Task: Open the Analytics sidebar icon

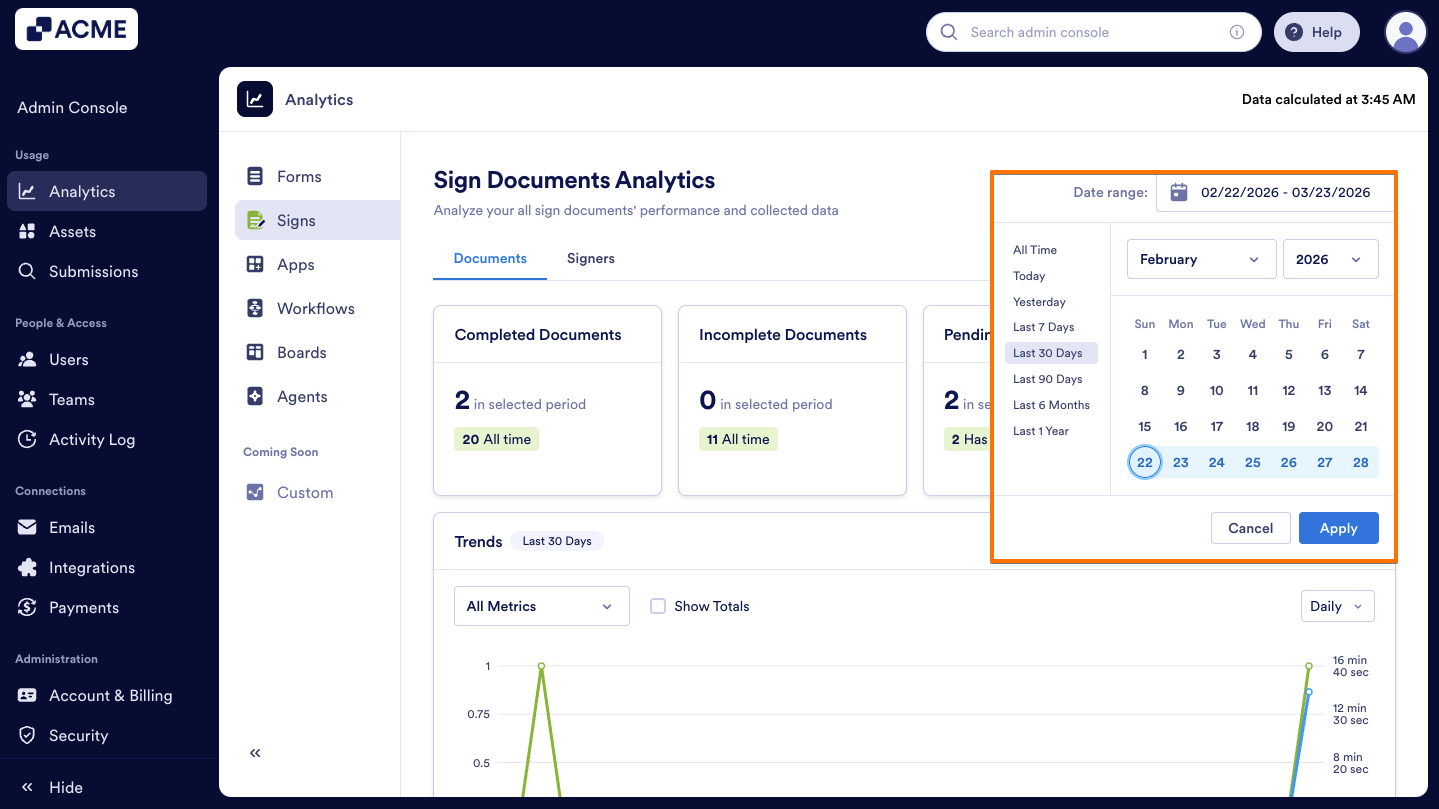Action: pos(29,191)
